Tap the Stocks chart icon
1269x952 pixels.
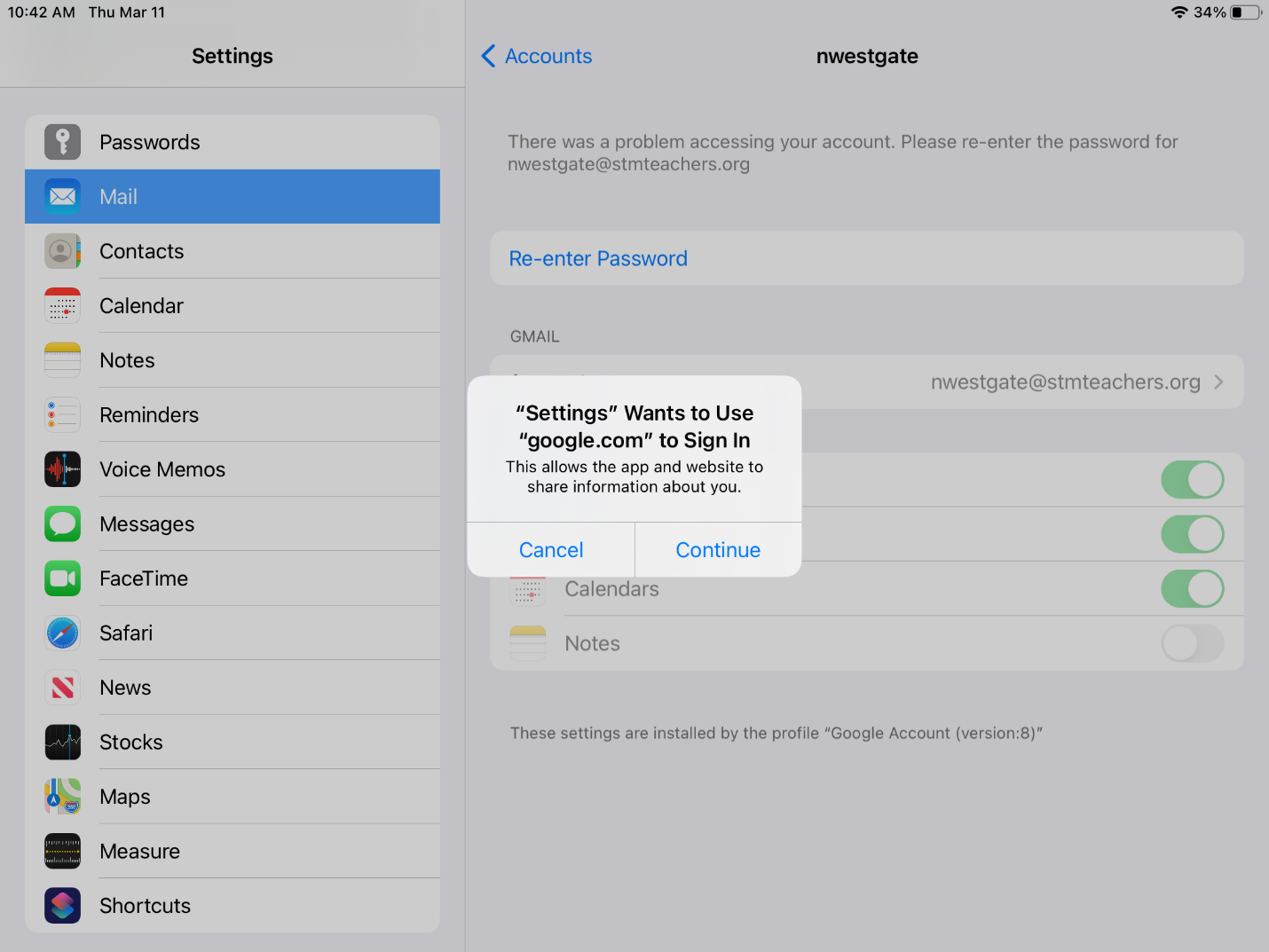coord(62,743)
